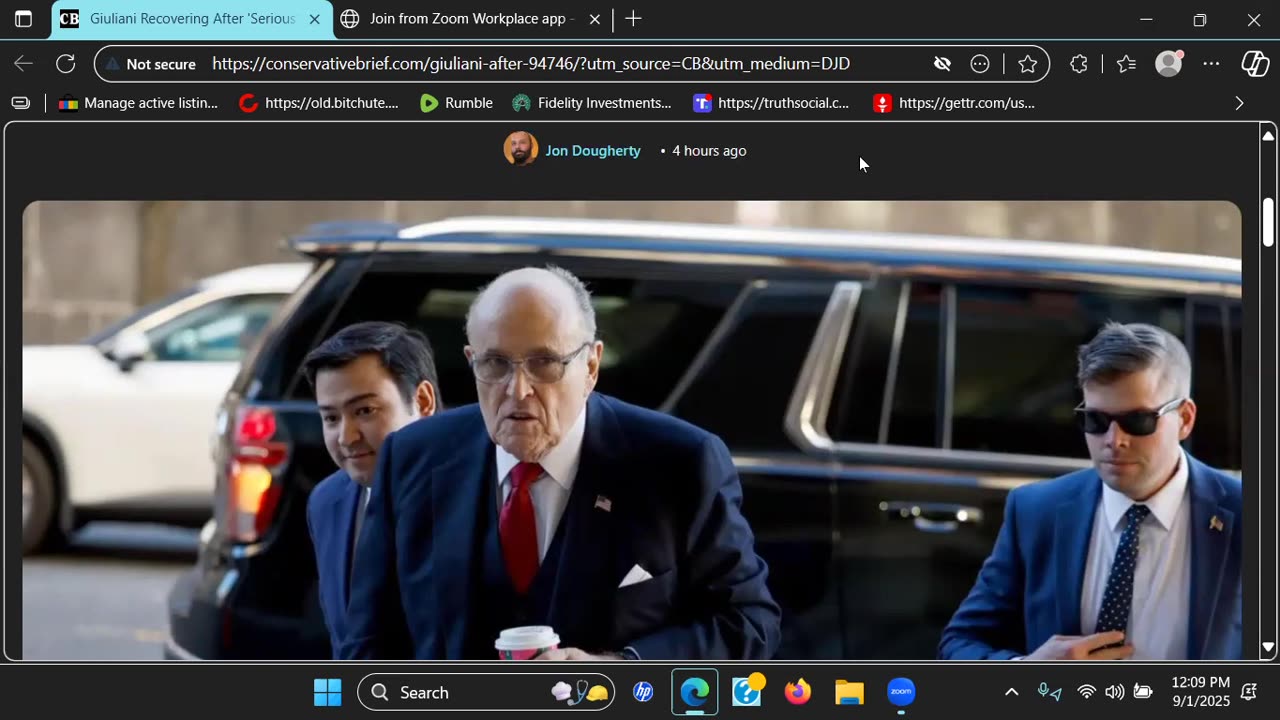1280x720 pixels.
Task: Close the Giuliani Recovering tab
Action: point(314,19)
